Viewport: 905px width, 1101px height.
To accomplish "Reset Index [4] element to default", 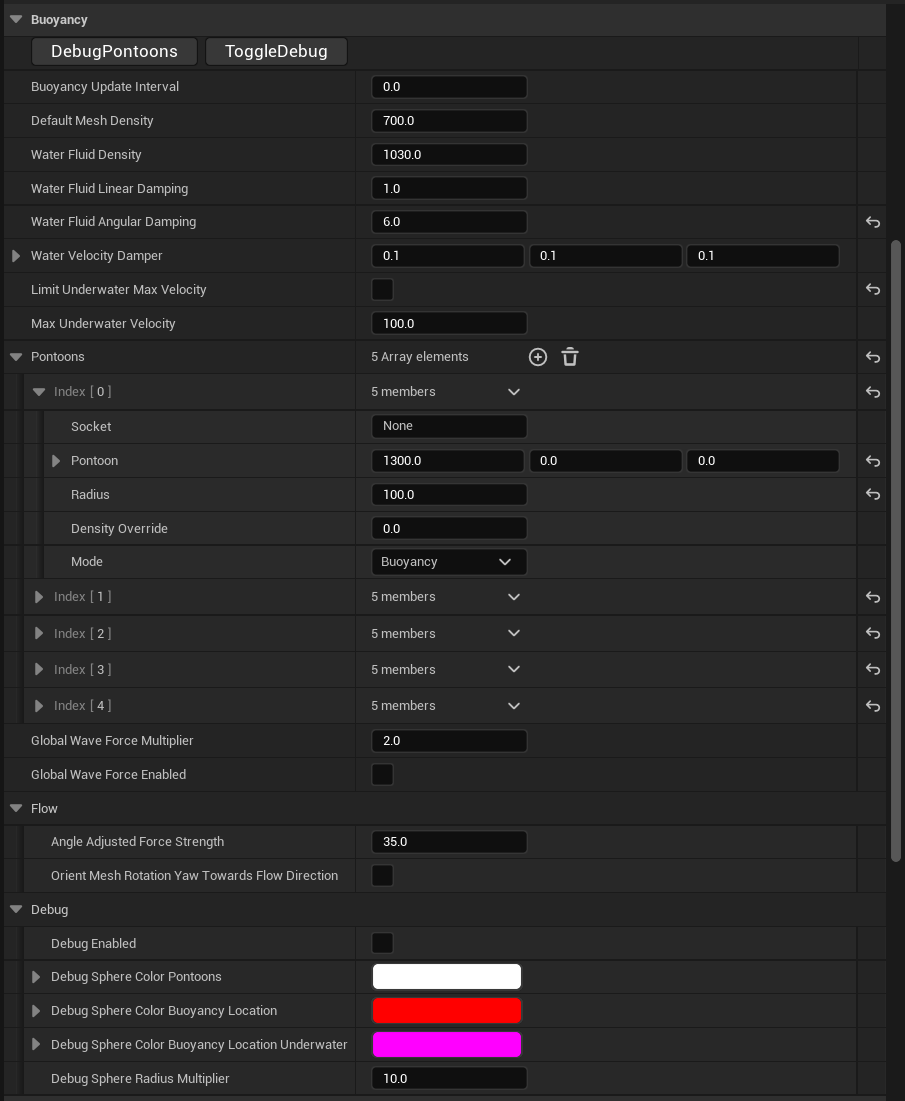I will coord(871,705).
